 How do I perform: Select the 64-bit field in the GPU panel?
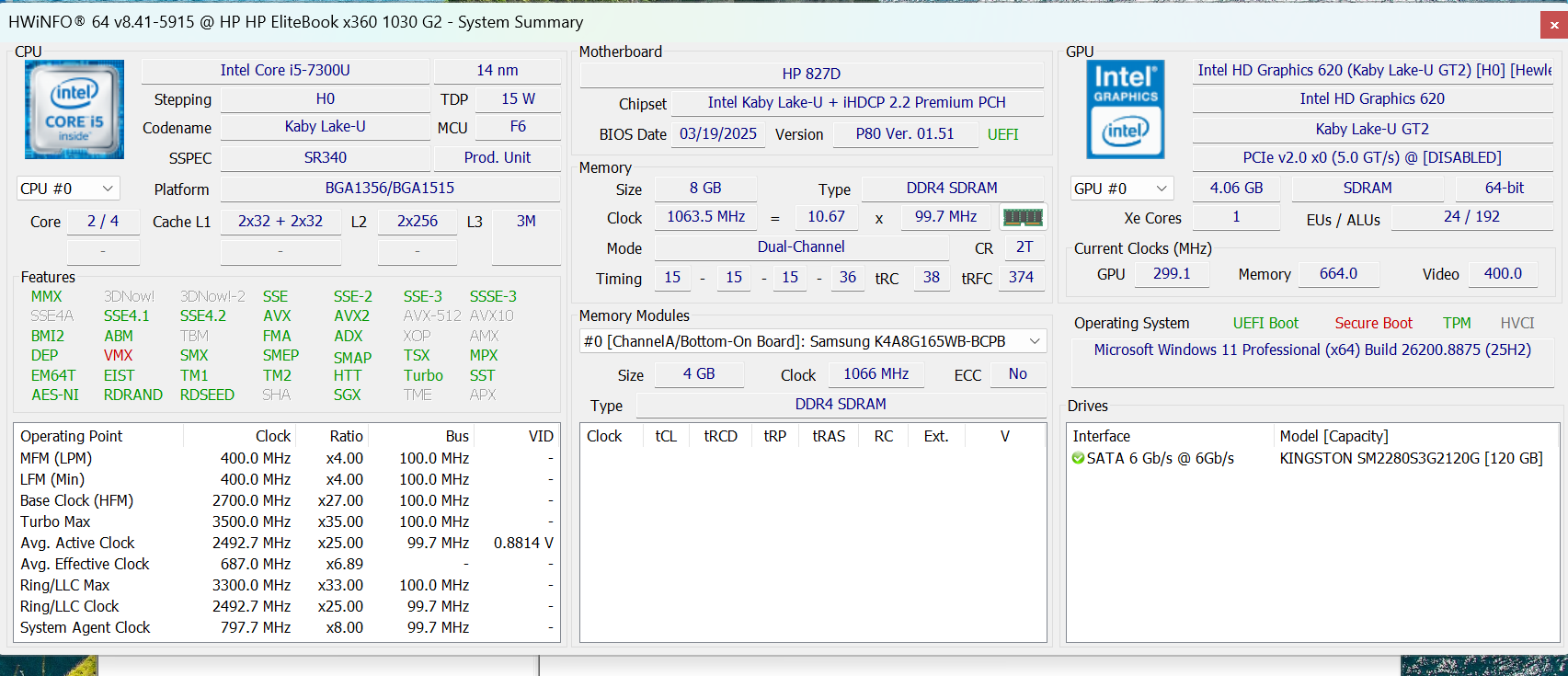click(x=1505, y=189)
